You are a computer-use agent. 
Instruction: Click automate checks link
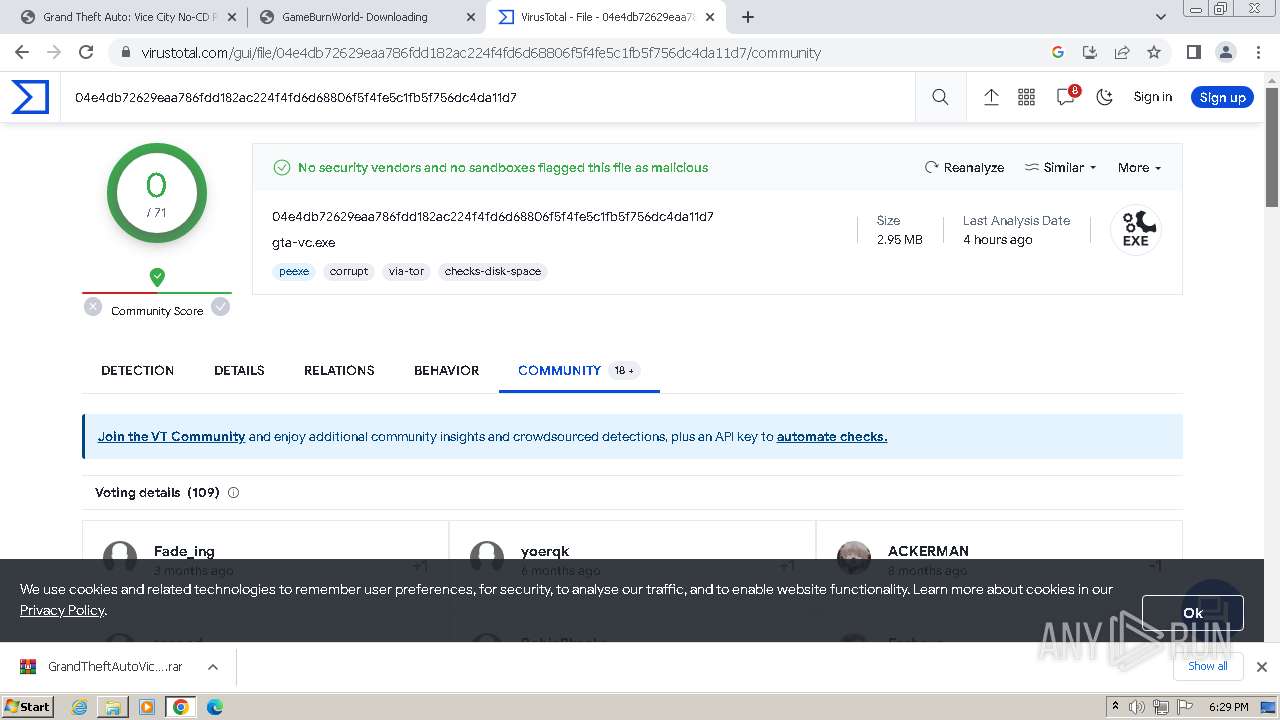coord(832,436)
